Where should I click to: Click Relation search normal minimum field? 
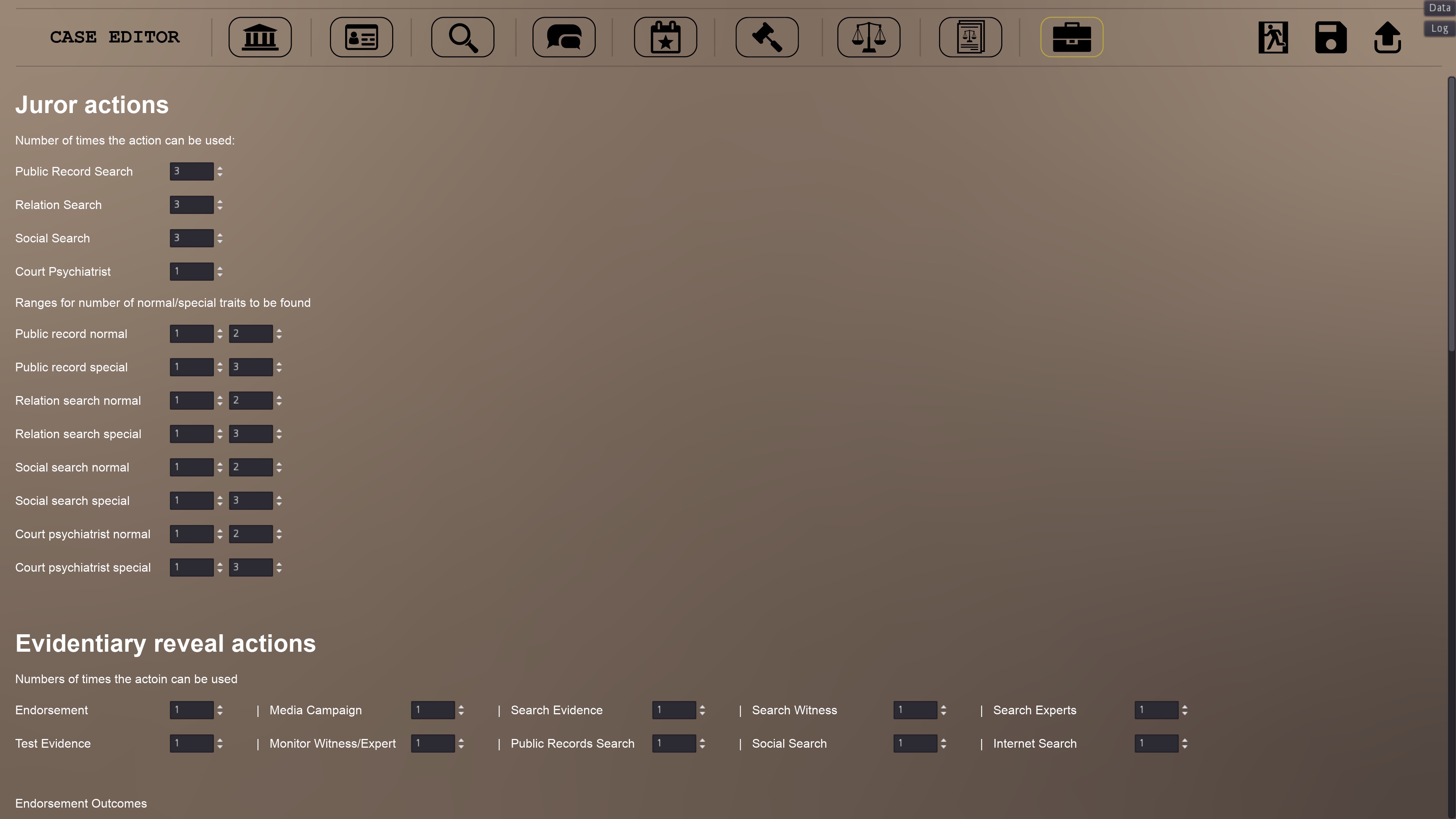point(192,400)
